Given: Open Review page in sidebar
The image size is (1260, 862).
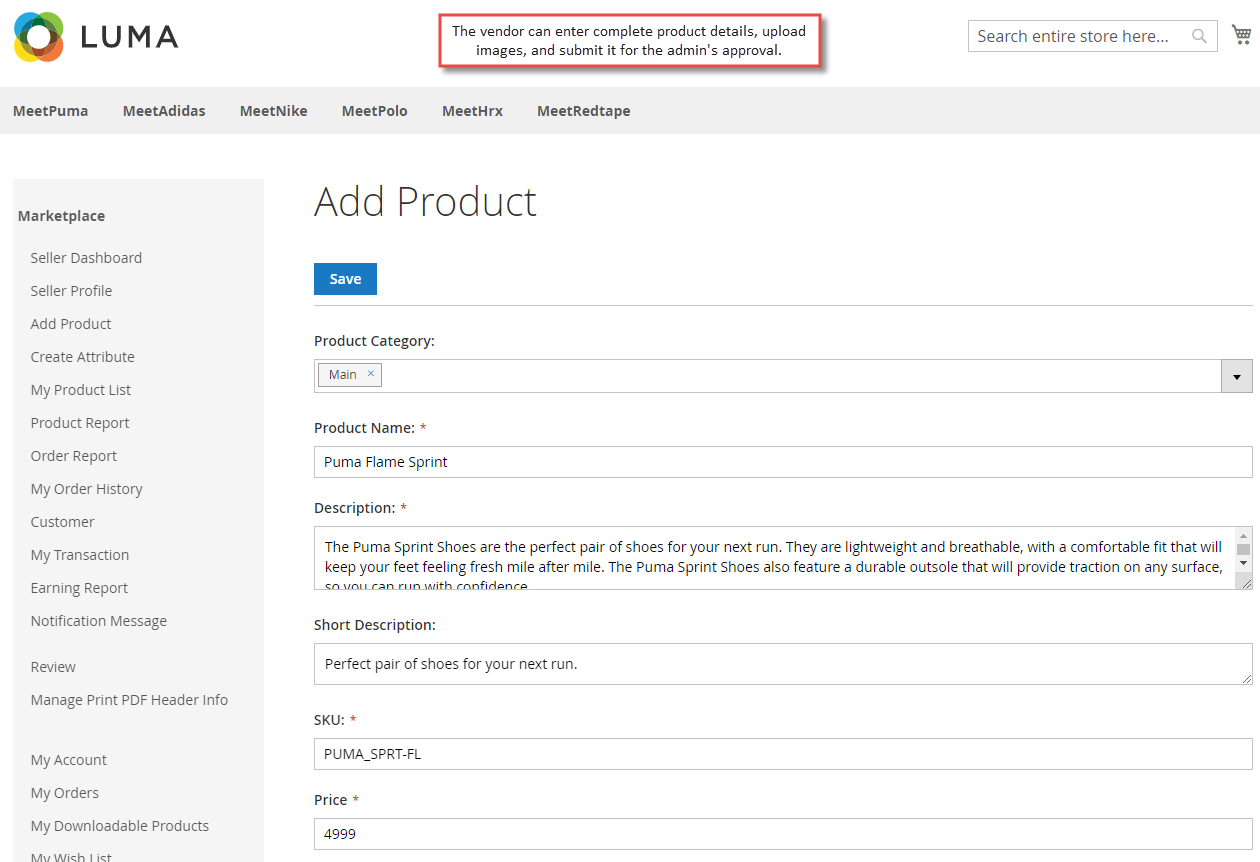Looking at the screenshot, I should (53, 667).
